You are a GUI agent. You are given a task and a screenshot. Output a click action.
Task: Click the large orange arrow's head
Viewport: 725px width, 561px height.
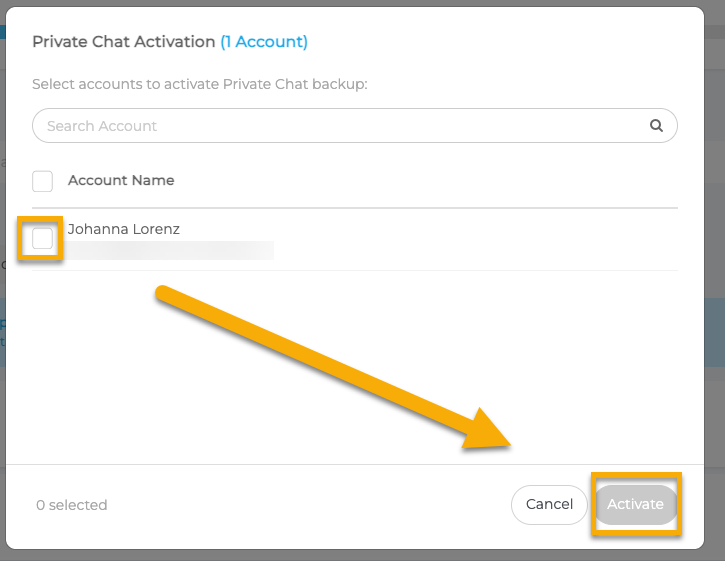point(500,432)
